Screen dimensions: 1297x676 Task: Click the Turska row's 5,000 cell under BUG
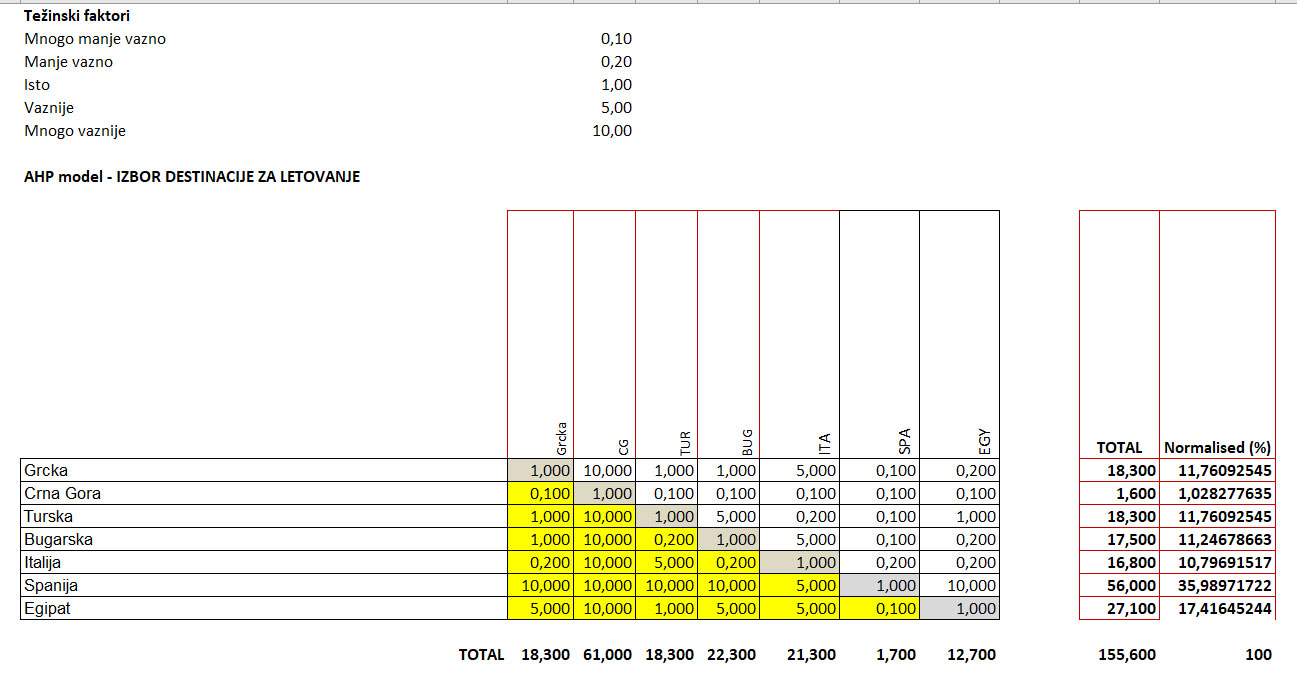(x=729, y=516)
